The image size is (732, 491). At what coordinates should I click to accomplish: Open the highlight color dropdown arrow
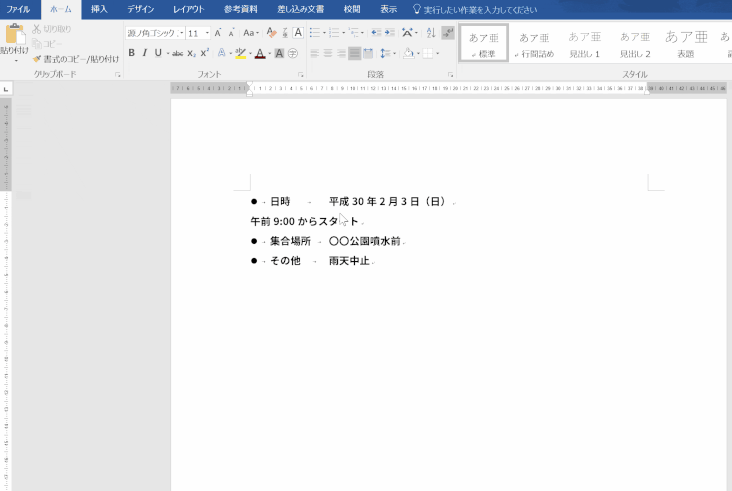point(250,53)
